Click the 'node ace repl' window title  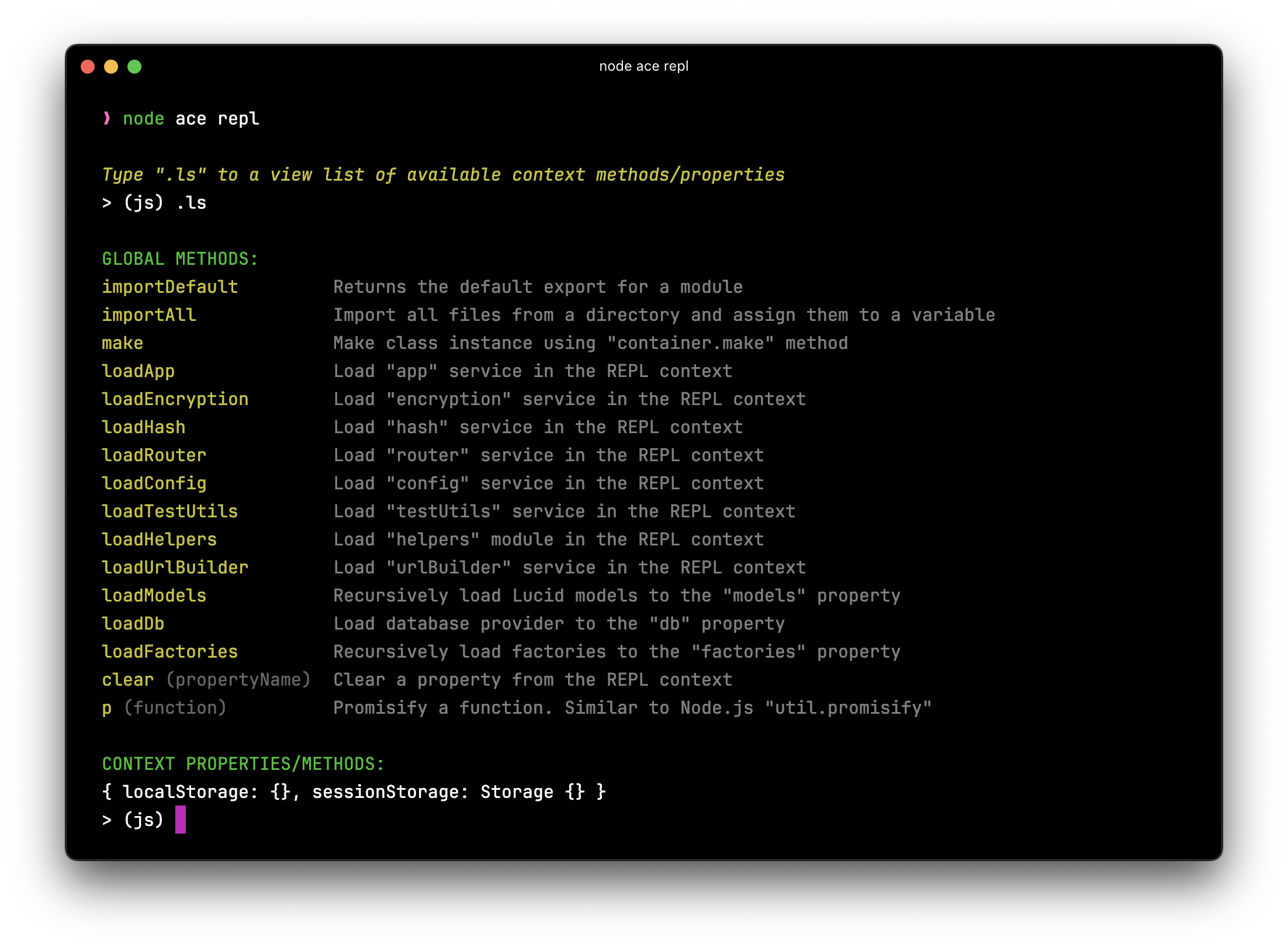(x=643, y=66)
